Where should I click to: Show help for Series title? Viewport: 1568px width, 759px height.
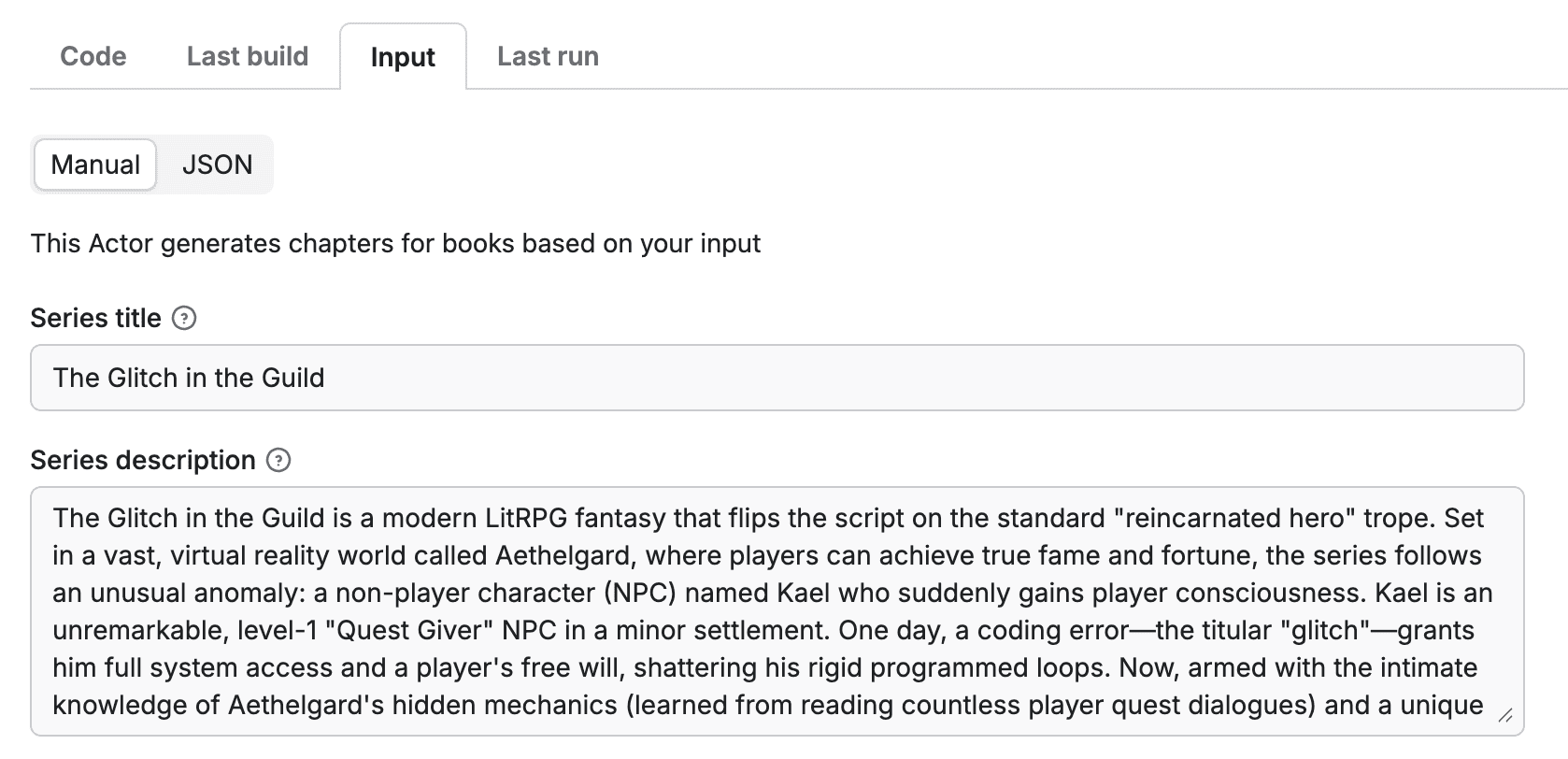(x=185, y=319)
